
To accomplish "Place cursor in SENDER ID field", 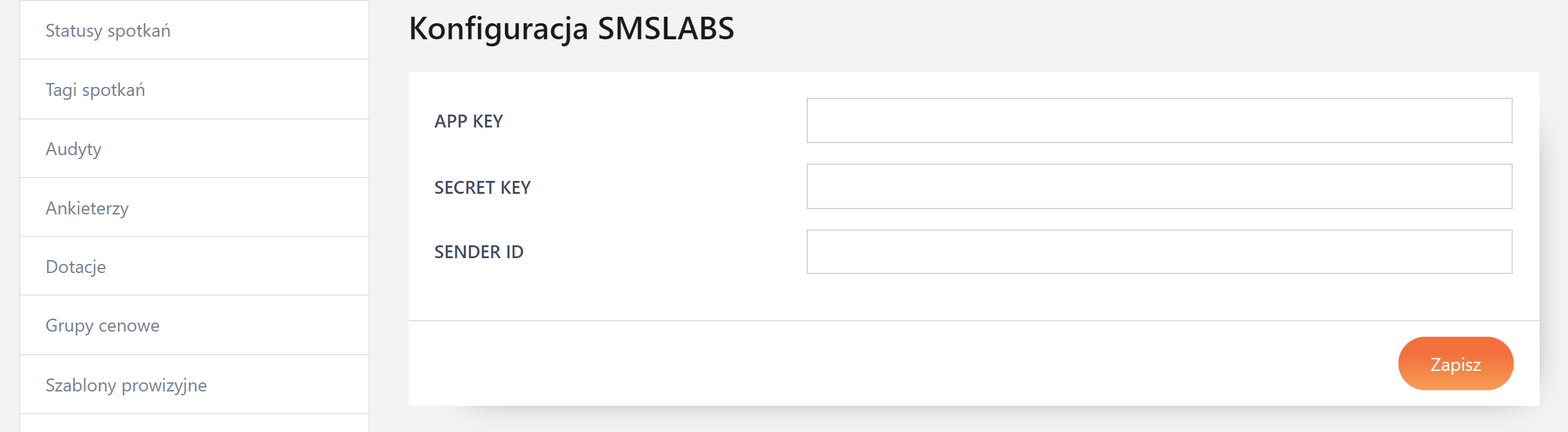I will pyautogui.click(x=1159, y=252).
